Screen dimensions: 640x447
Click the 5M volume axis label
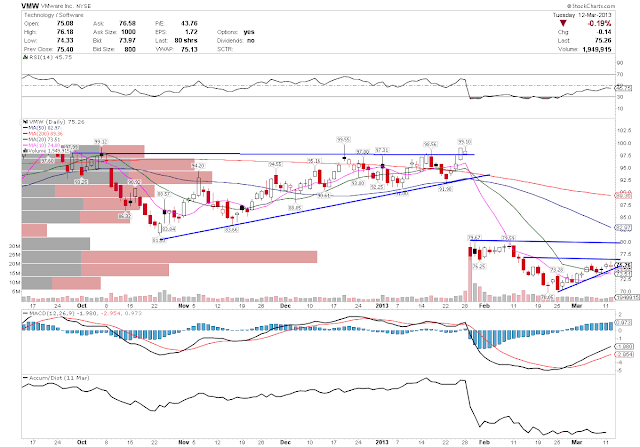(x=16, y=291)
